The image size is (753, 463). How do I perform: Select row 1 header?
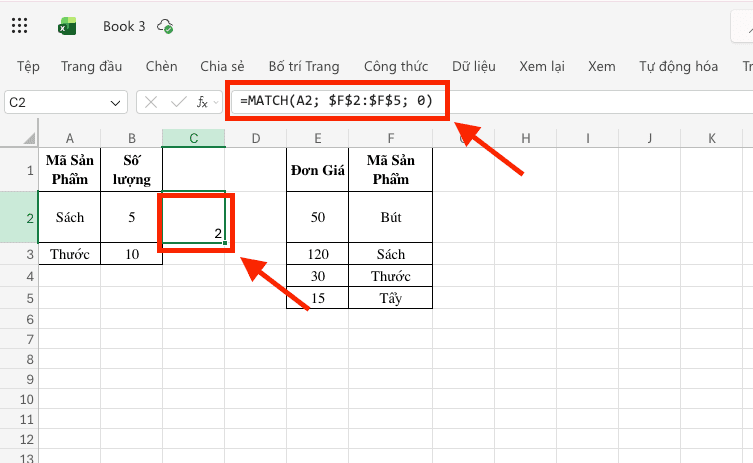tap(19, 170)
